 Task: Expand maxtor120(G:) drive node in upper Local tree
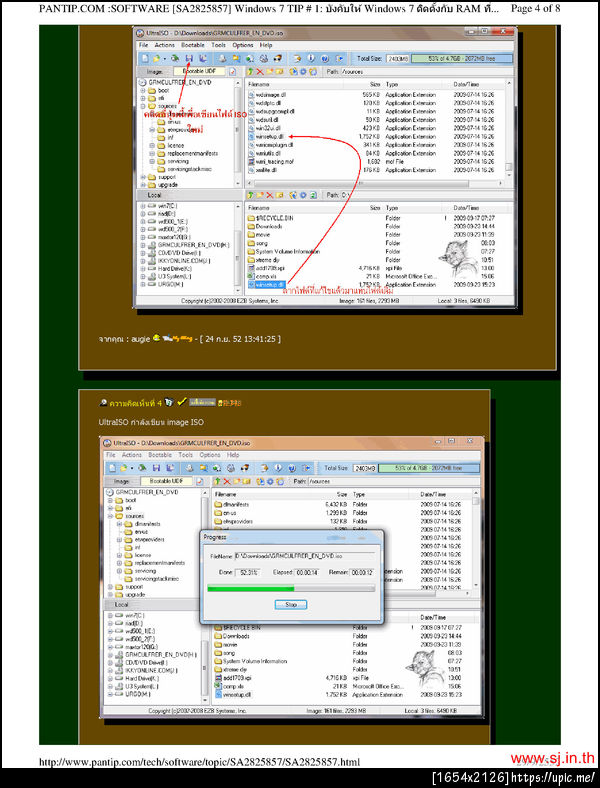click(143, 237)
